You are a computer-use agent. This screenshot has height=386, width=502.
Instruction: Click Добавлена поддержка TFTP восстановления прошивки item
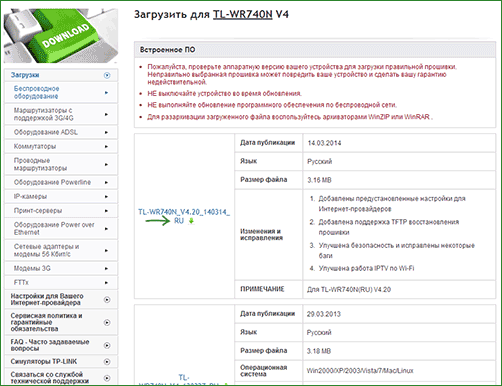389,227
